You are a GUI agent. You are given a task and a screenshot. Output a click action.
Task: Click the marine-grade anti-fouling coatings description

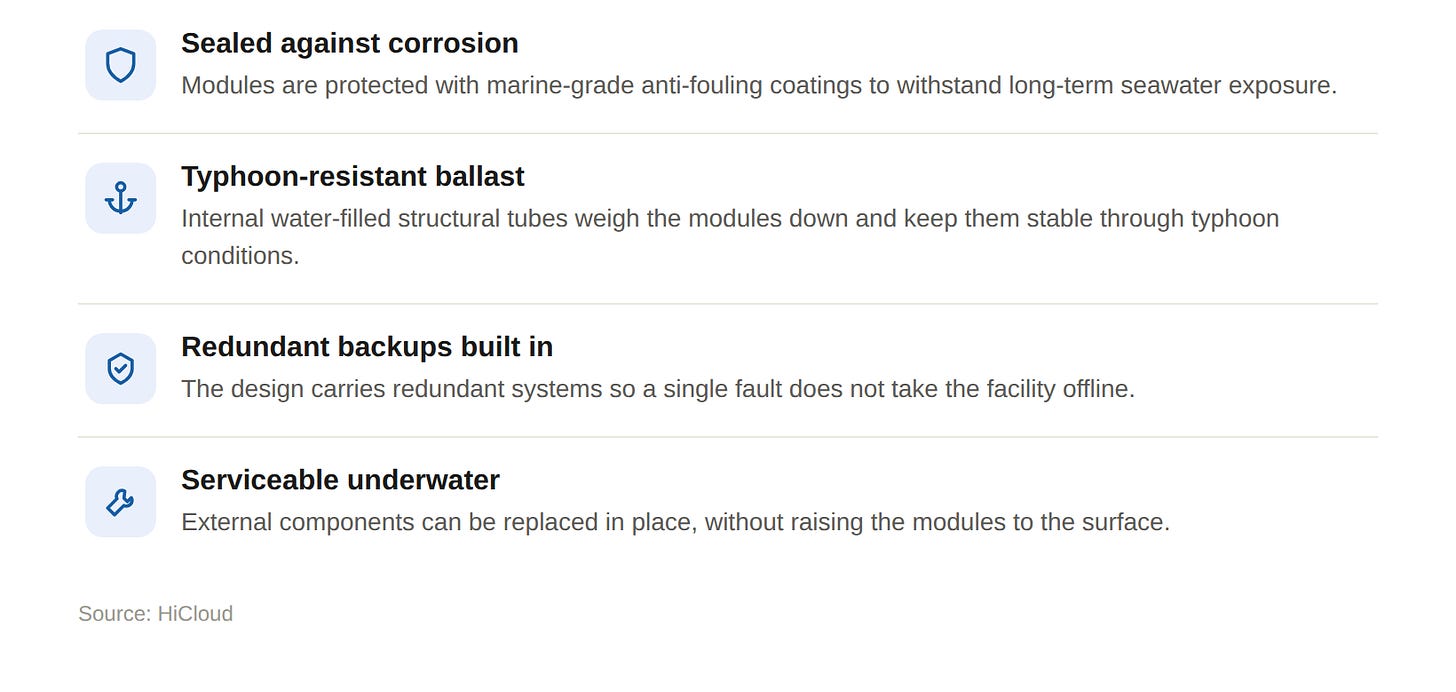[759, 85]
